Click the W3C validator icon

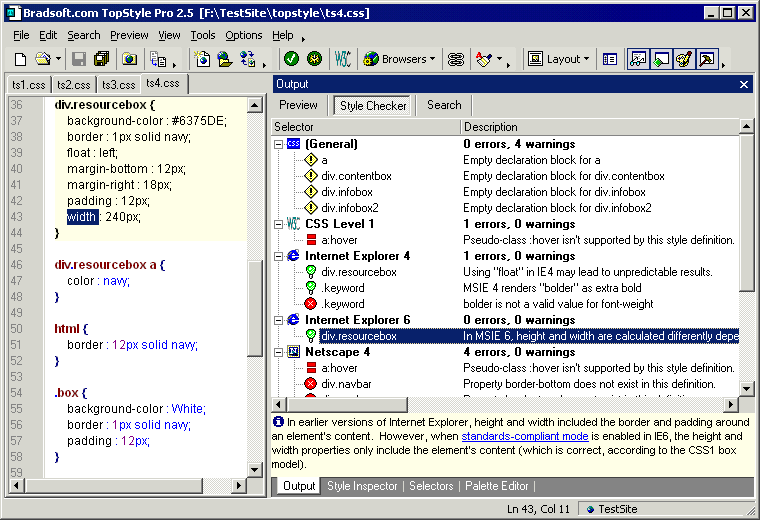point(343,59)
